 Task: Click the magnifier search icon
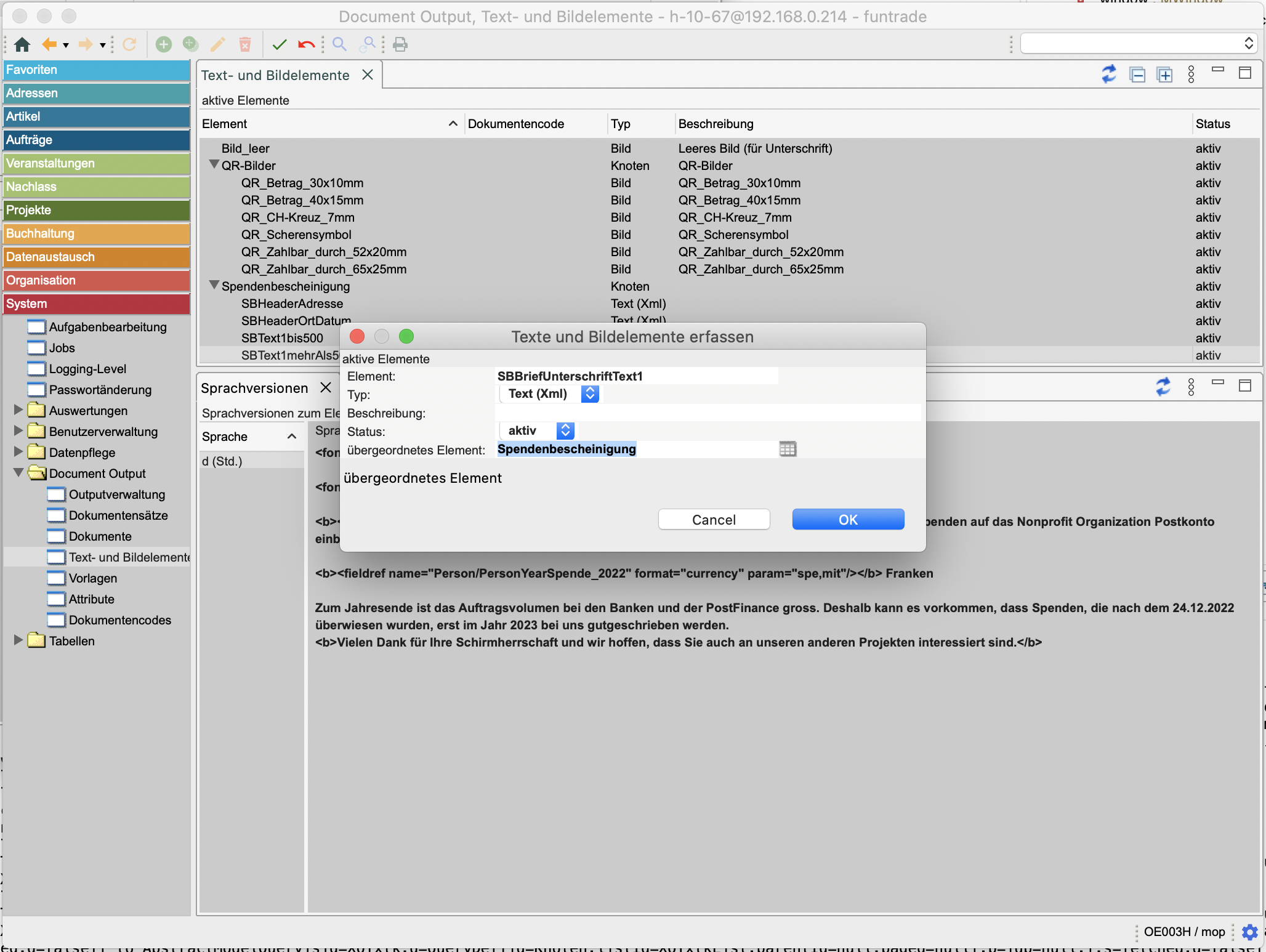339,44
